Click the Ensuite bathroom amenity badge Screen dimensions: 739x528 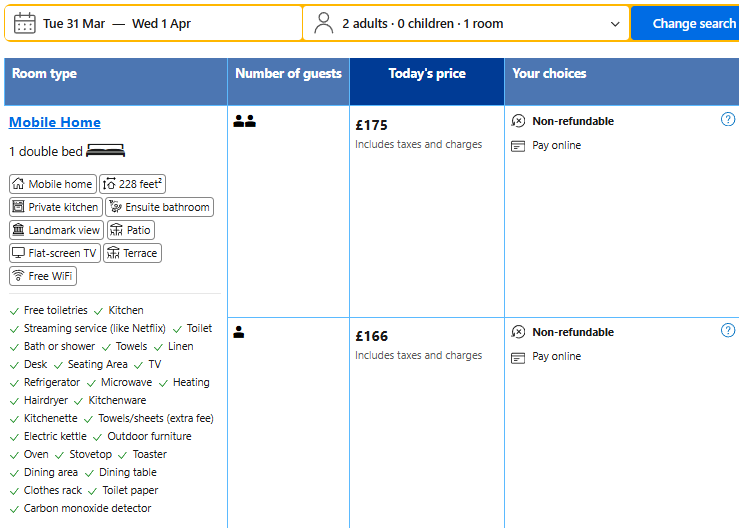159,207
